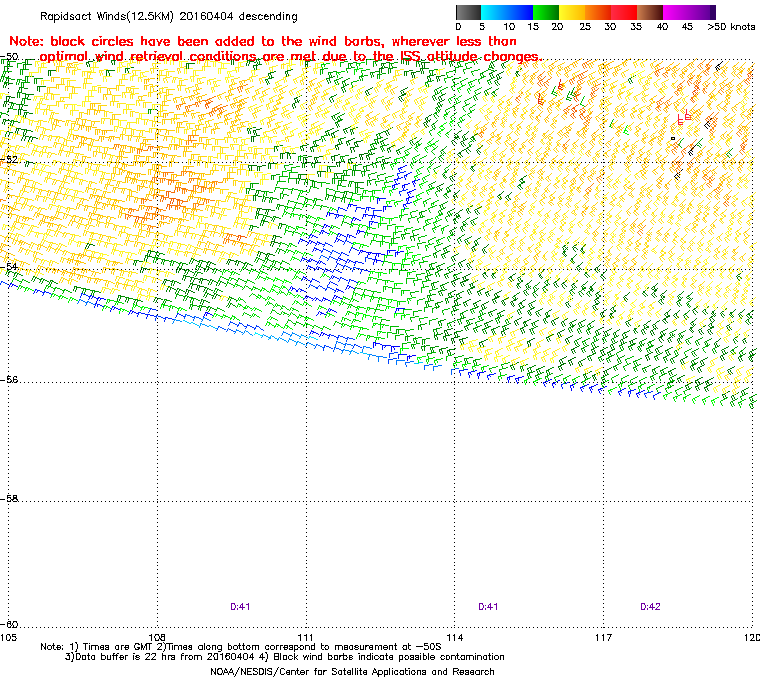Click the chart title 'Rapidscat Winds(12.5KM) 20160404 descending'
Image resolution: width=760 pixels, height=688 pixels.
click(x=169, y=16)
